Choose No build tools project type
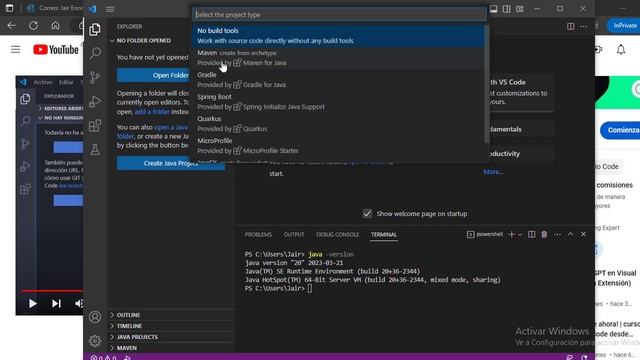 pos(338,36)
